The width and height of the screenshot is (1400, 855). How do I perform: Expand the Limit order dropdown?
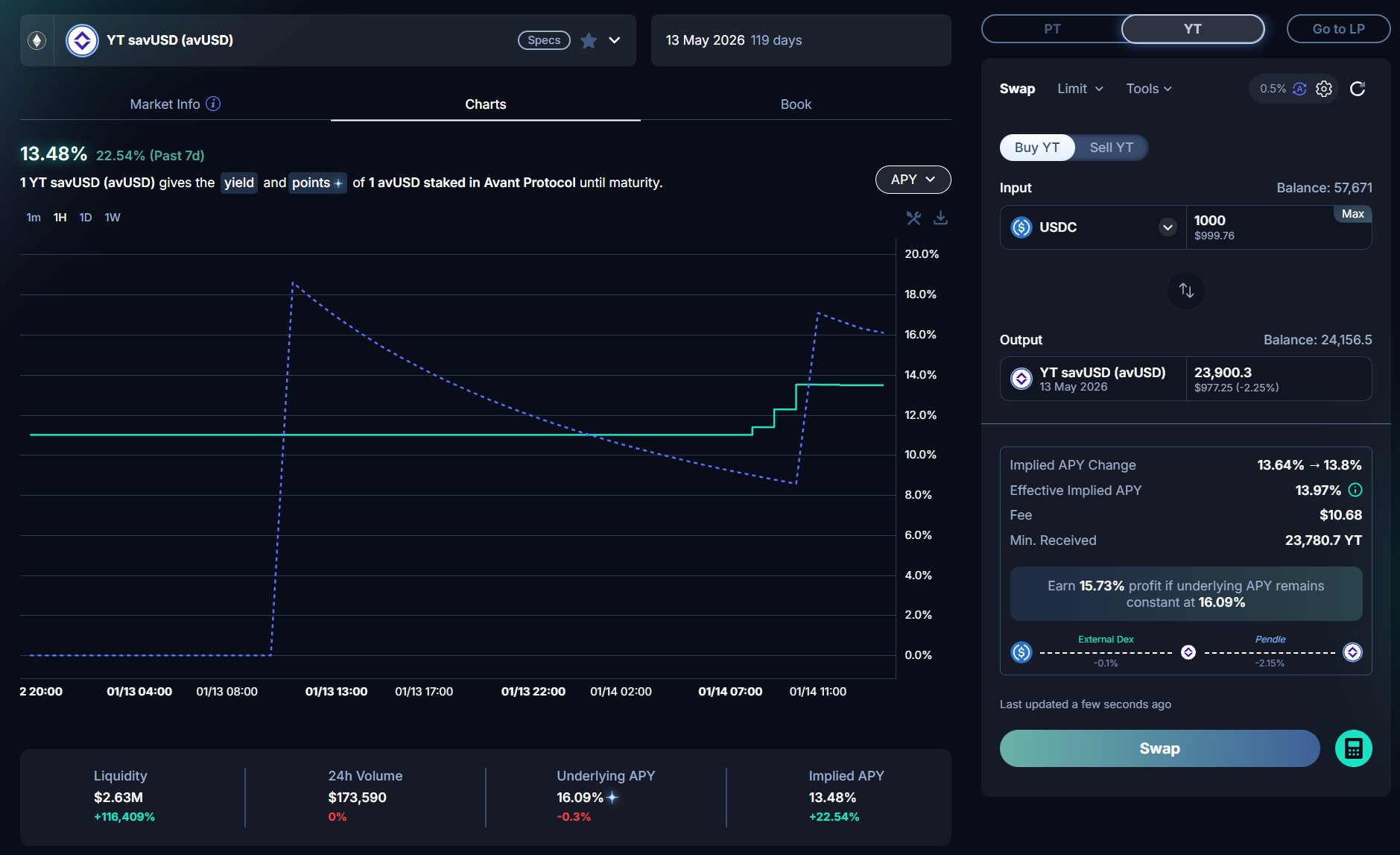coord(1080,89)
